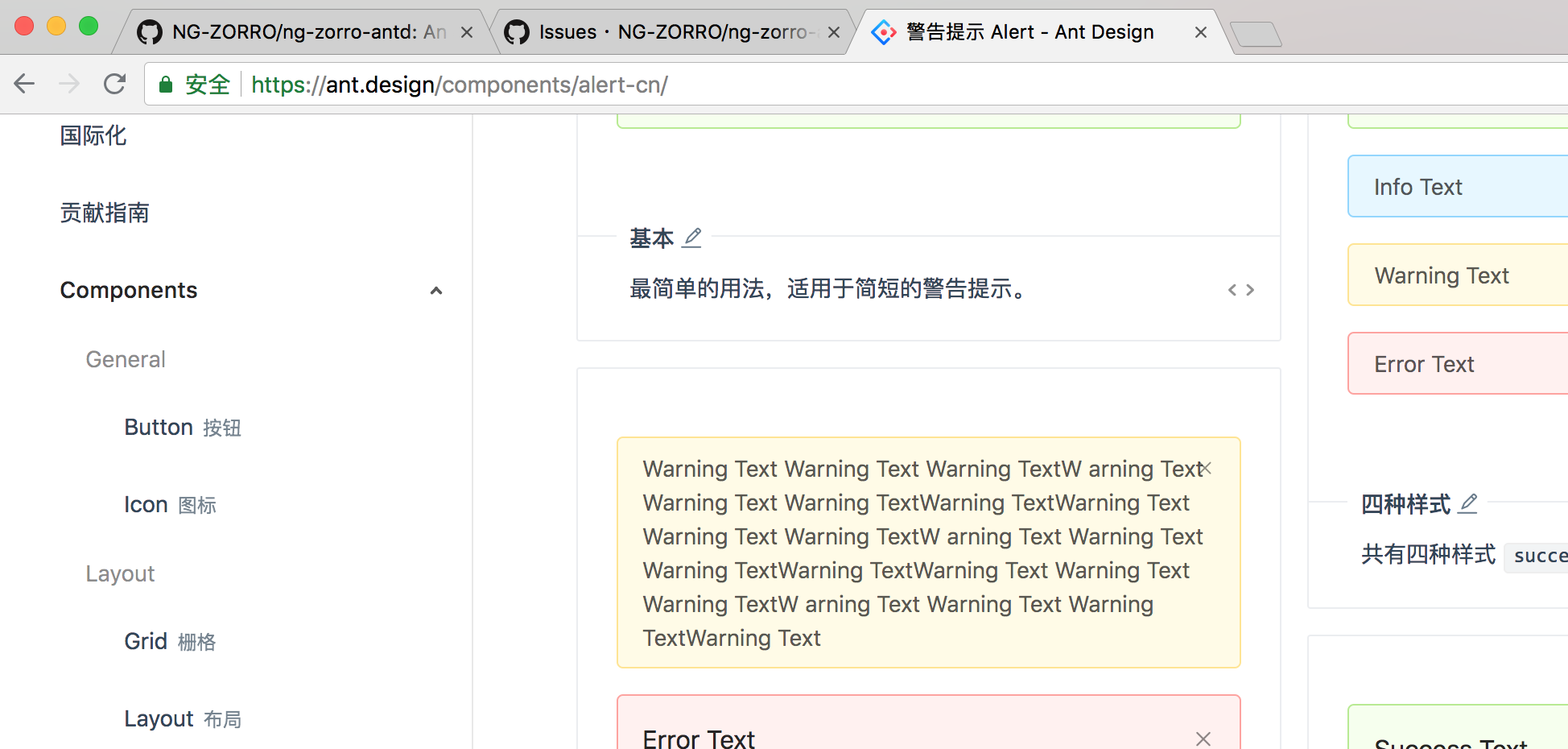Reload the current page
The width and height of the screenshot is (1568, 749).
click(115, 84)
